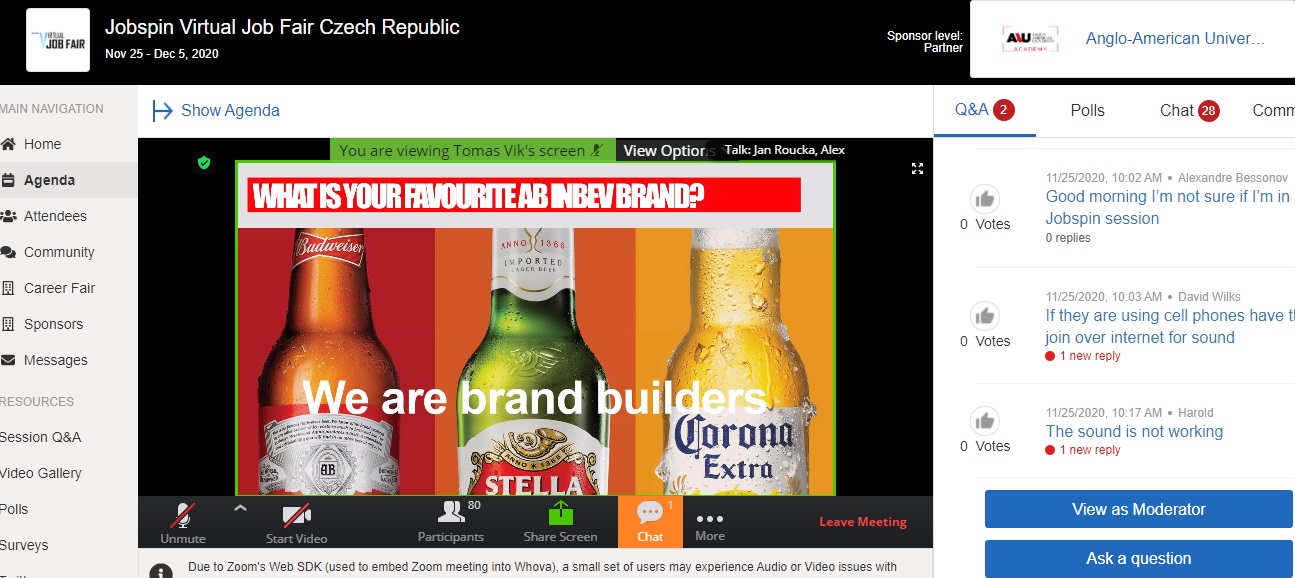Switch to the Q&A tab
The image size is (1295, 578).
985,110
